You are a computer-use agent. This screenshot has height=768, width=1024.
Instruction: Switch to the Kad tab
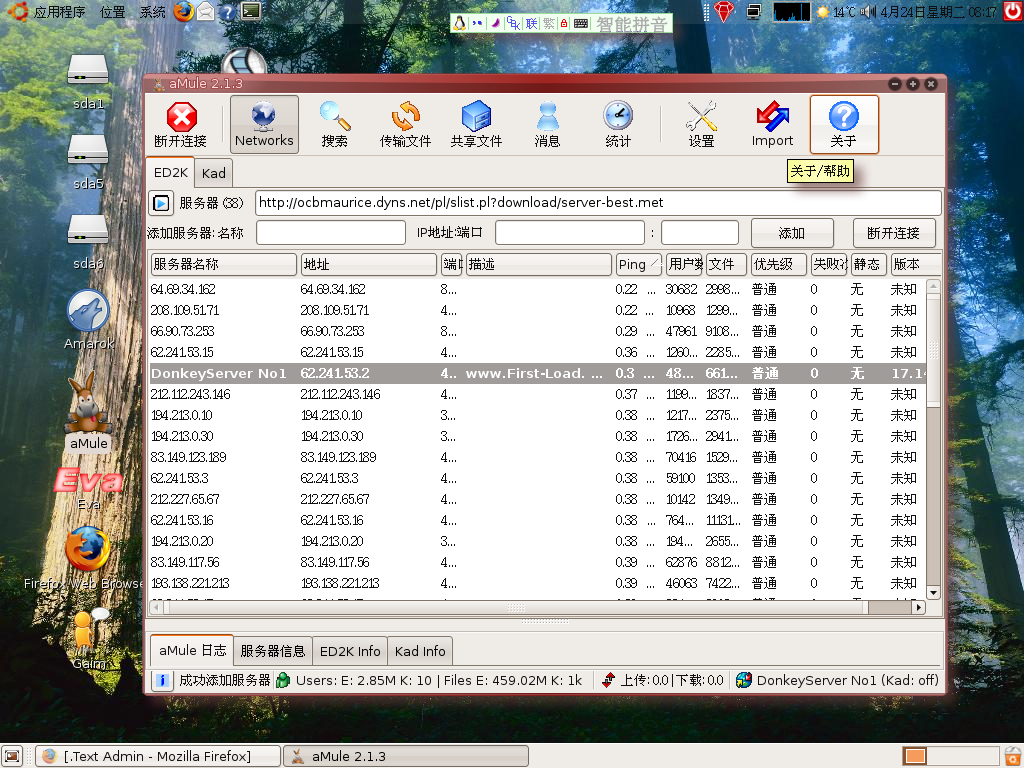click(214, 173)
